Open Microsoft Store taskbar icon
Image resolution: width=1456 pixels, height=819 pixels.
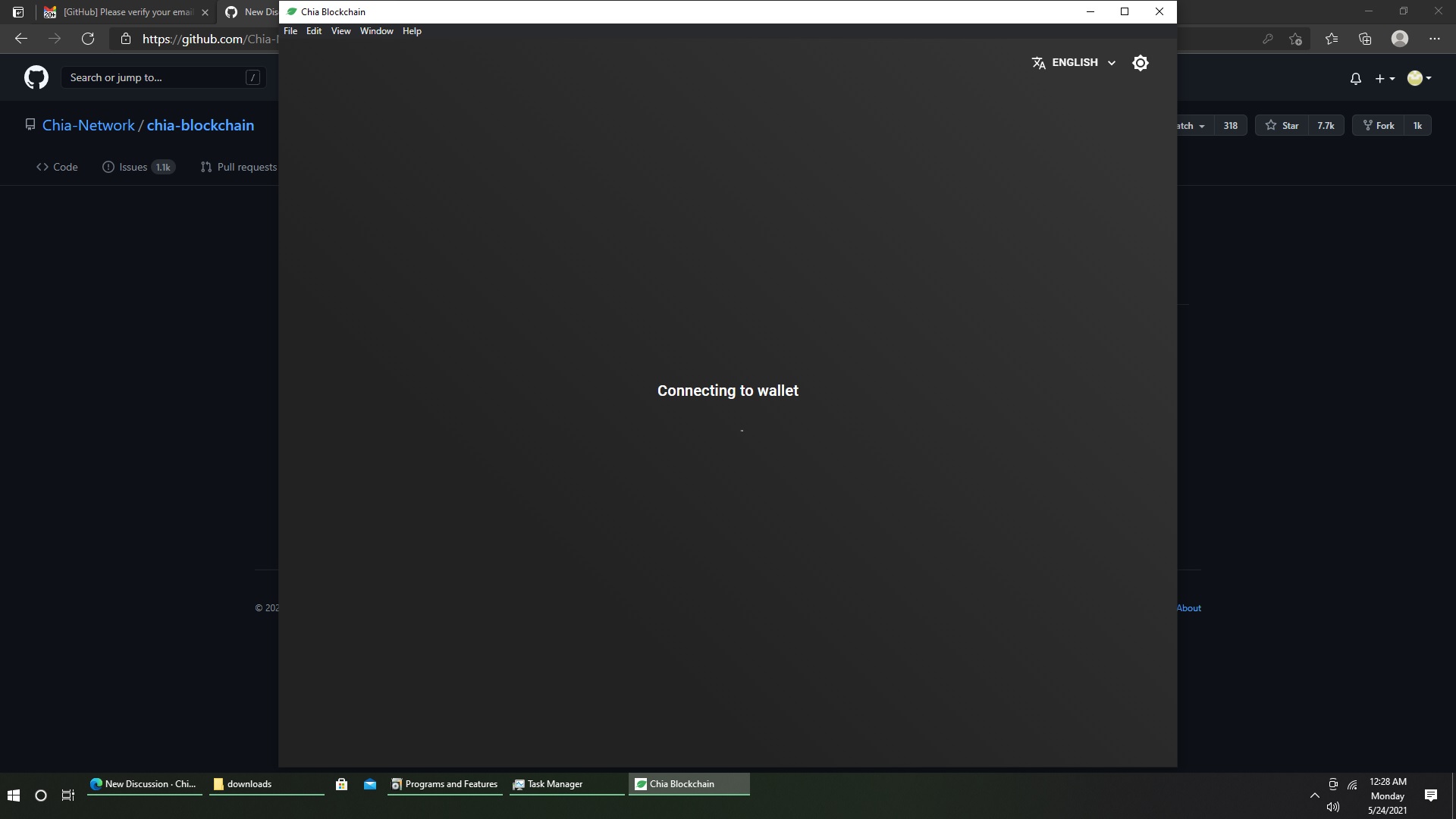tap(341, 784)
